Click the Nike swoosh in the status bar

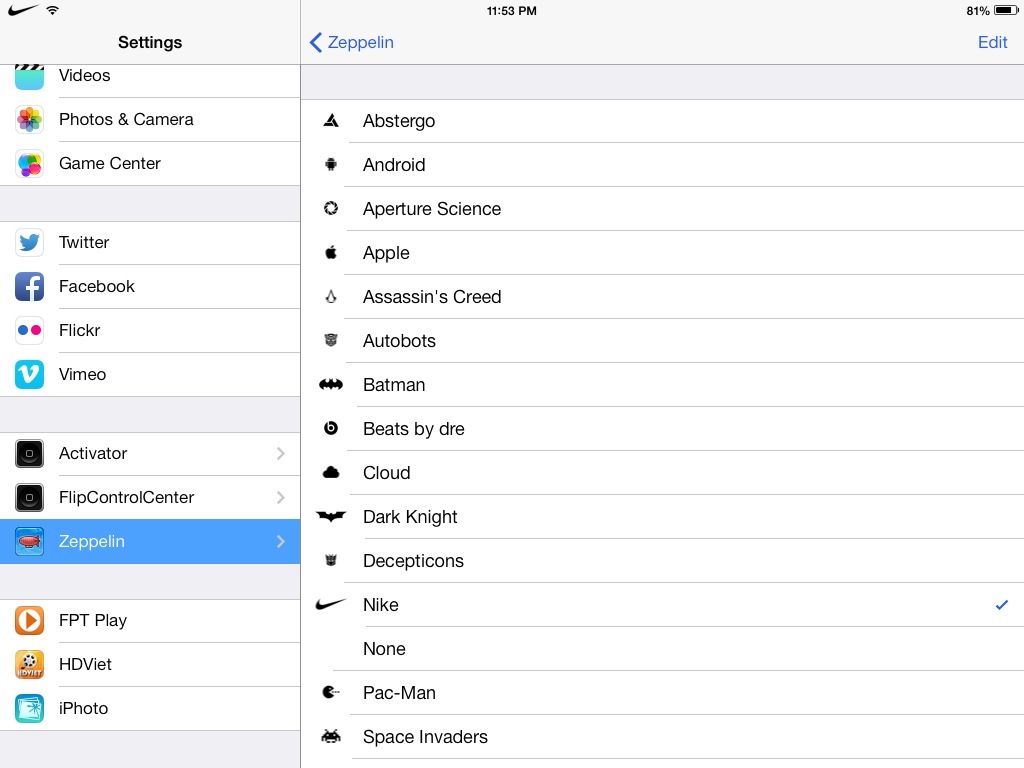[23, 10]
